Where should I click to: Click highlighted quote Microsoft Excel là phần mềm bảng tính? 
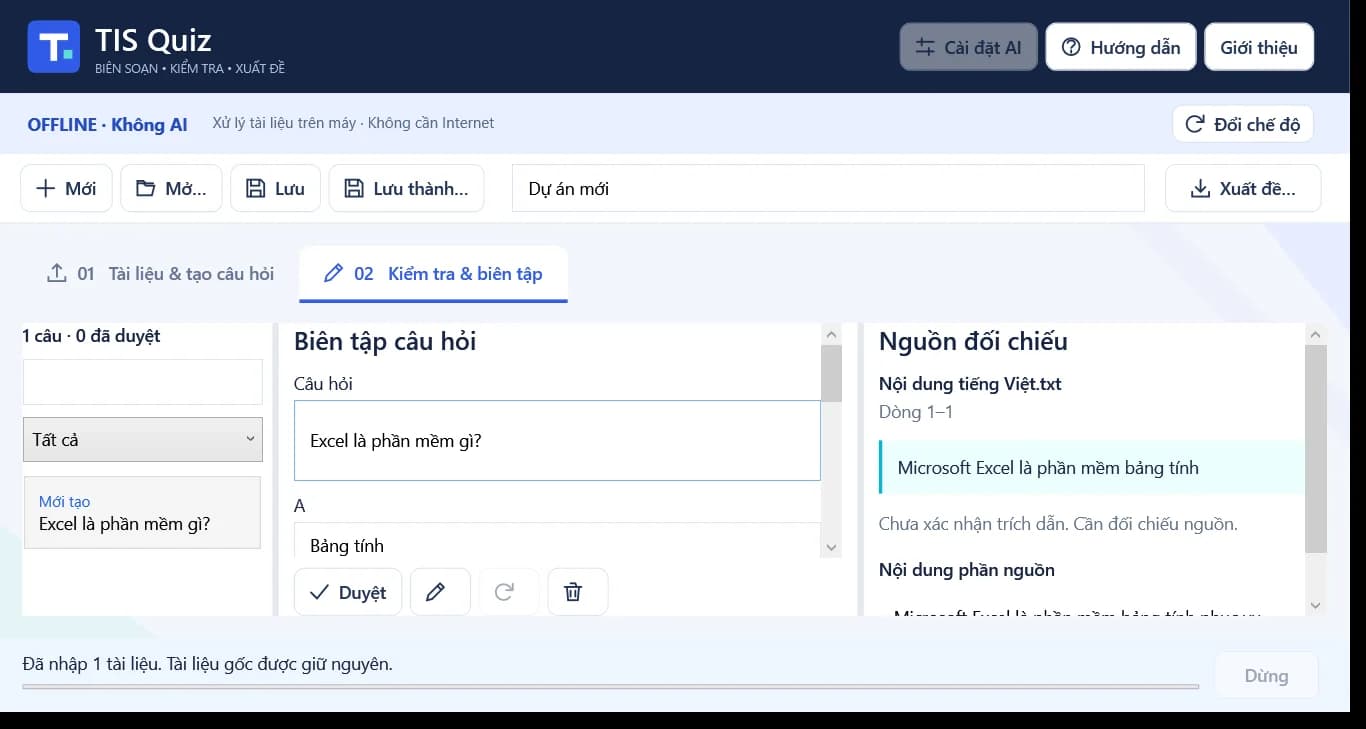(x=1091, y=467)
